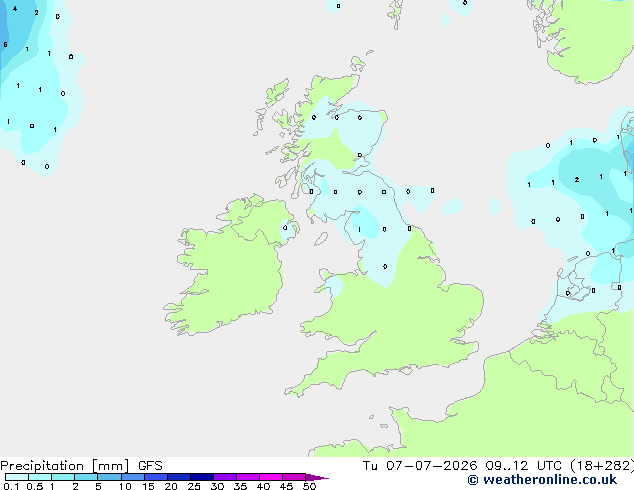Click the 'GFS' model label
This screenshot has height=490, width=634.
[x=150, y=466]
